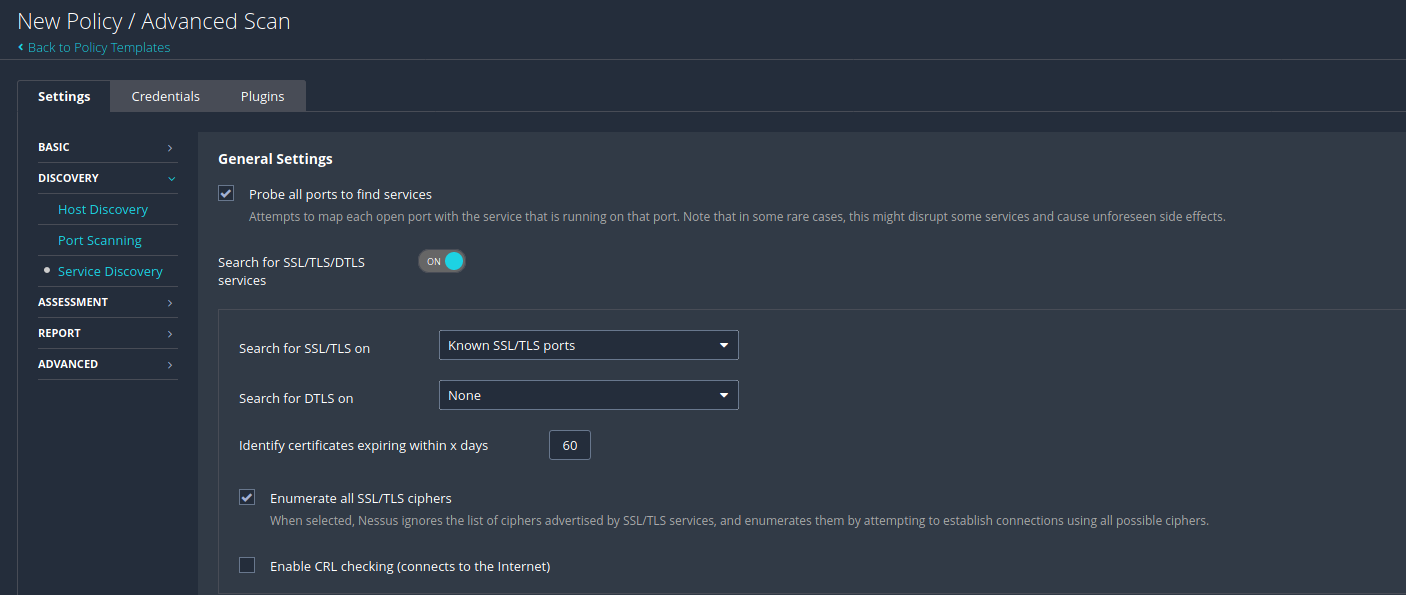
Task: Select Service Discovery in sidebar
Action: (110, 272)
